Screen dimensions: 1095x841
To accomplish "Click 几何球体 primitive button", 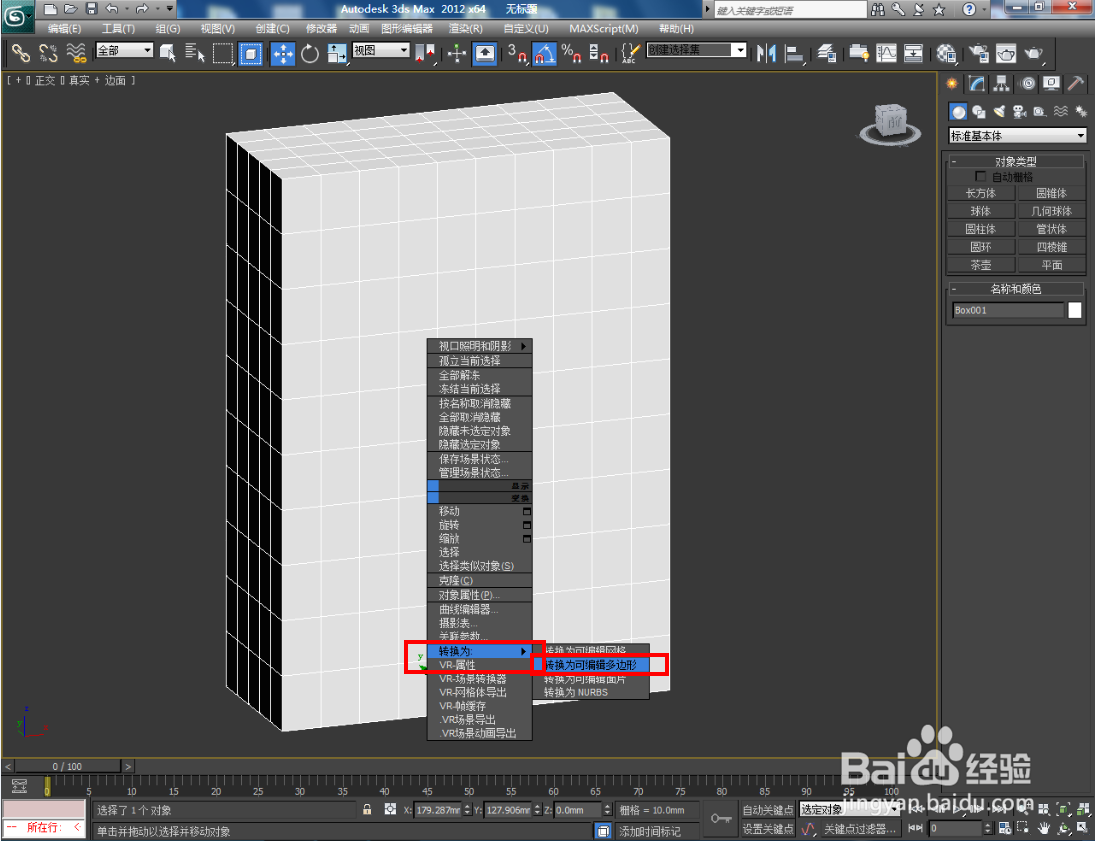I will 1051,211.
